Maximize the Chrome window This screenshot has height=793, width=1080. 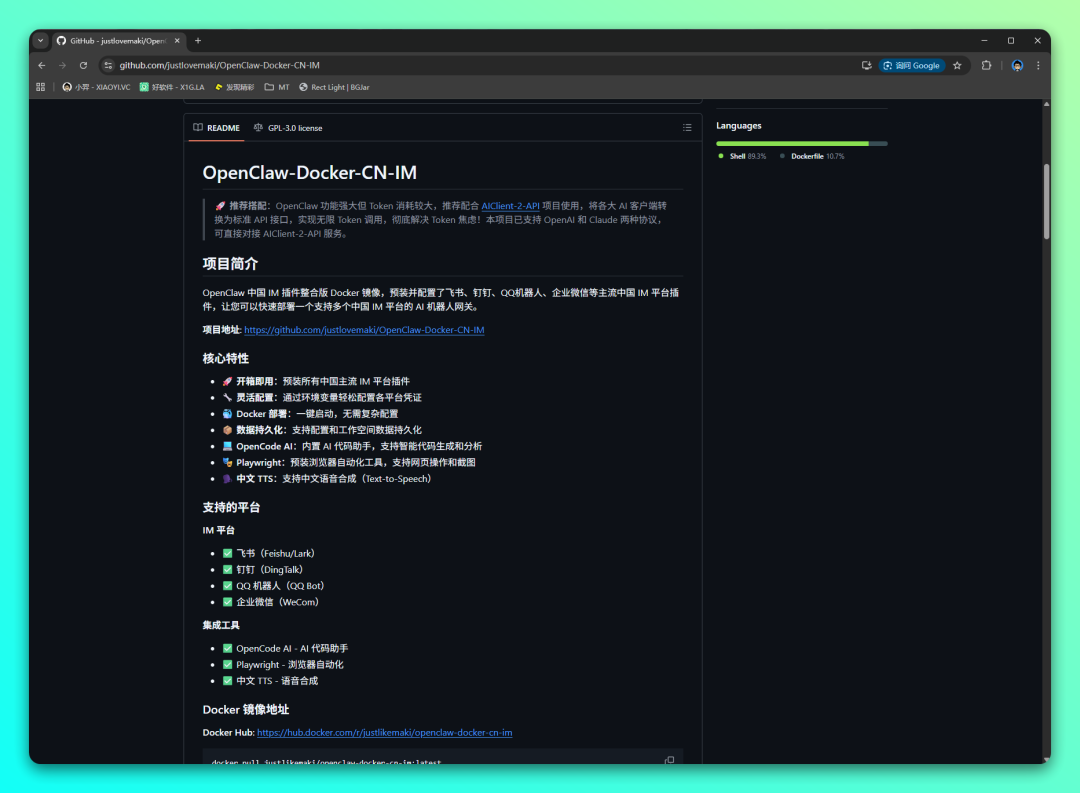click(1011, 41)
